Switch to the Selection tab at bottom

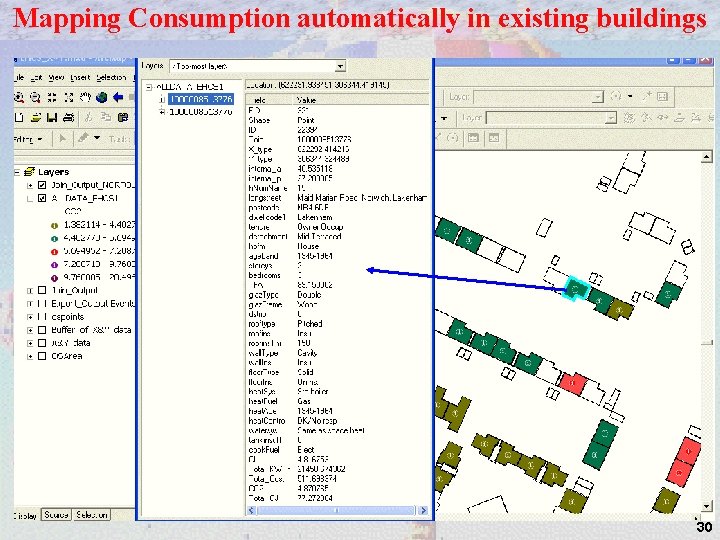click(x=91, y=515)
